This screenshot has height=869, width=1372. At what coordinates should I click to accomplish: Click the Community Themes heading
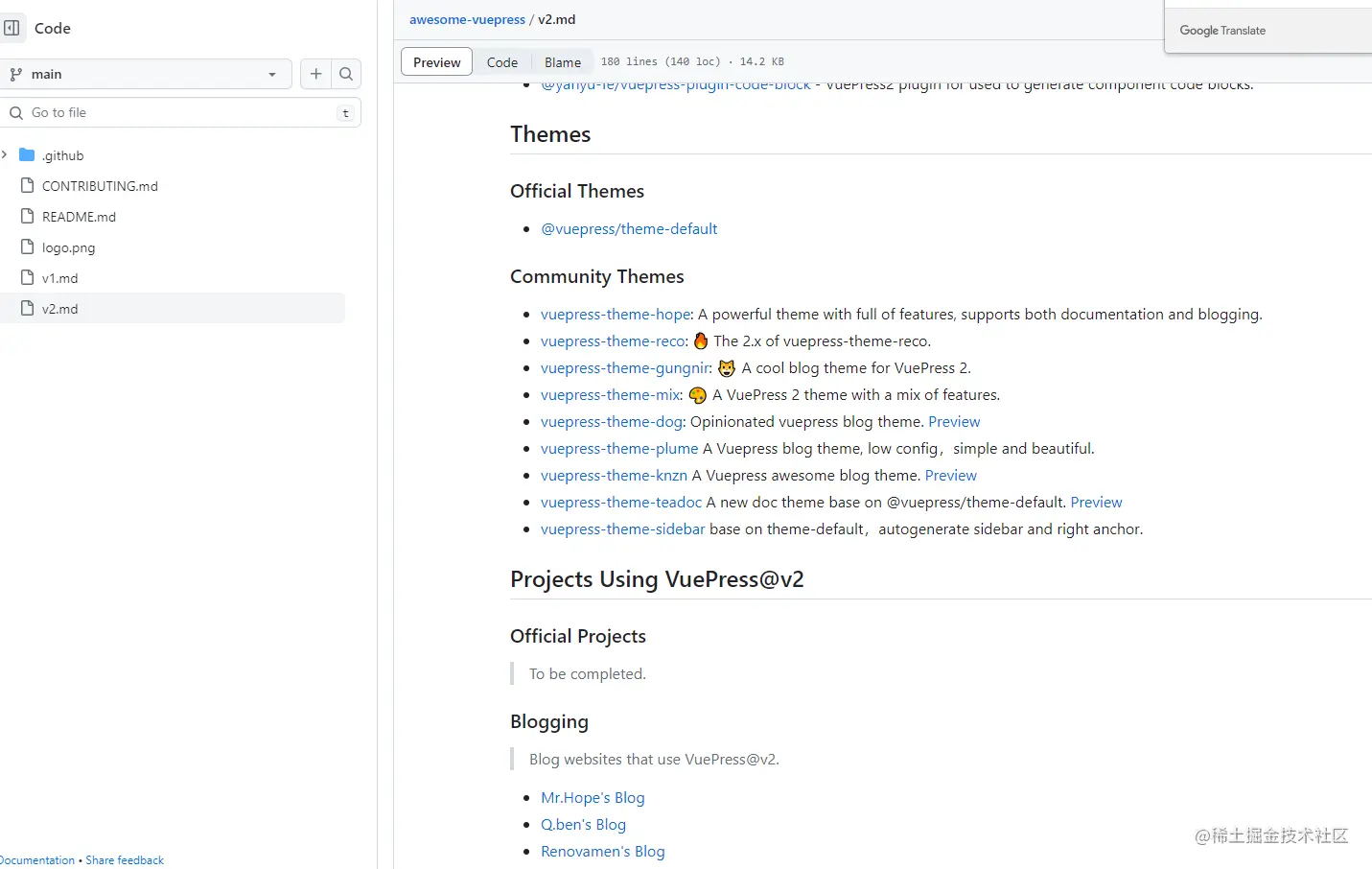point(597,276)
